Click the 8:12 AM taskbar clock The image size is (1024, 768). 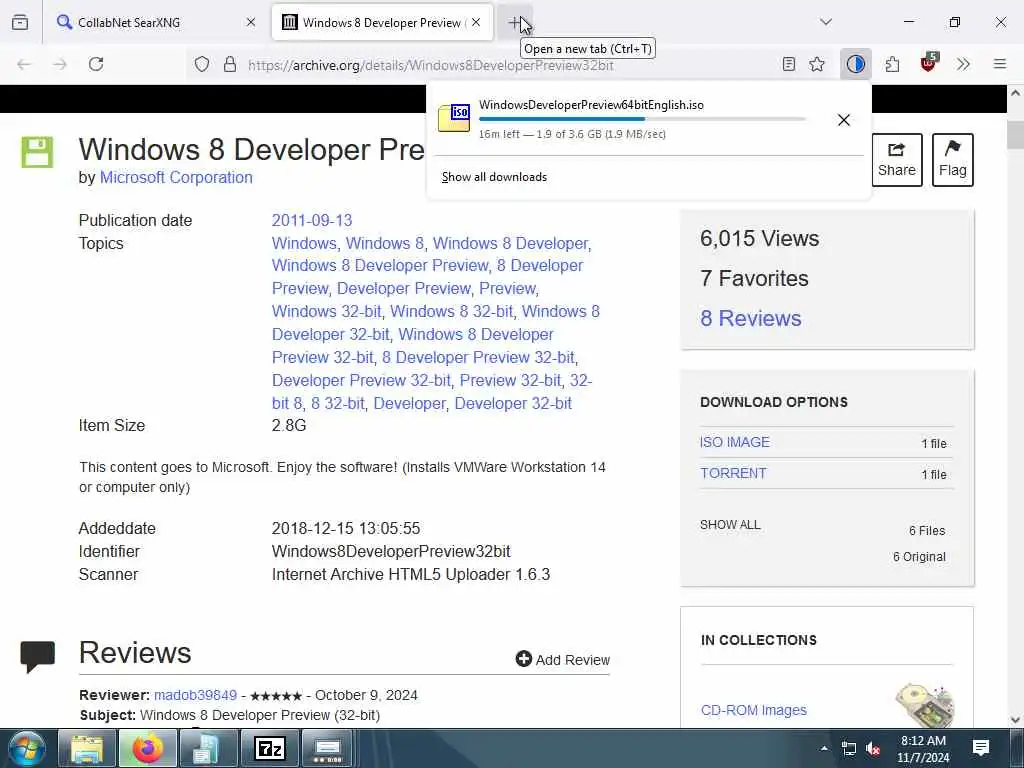[x=923, y=748]
